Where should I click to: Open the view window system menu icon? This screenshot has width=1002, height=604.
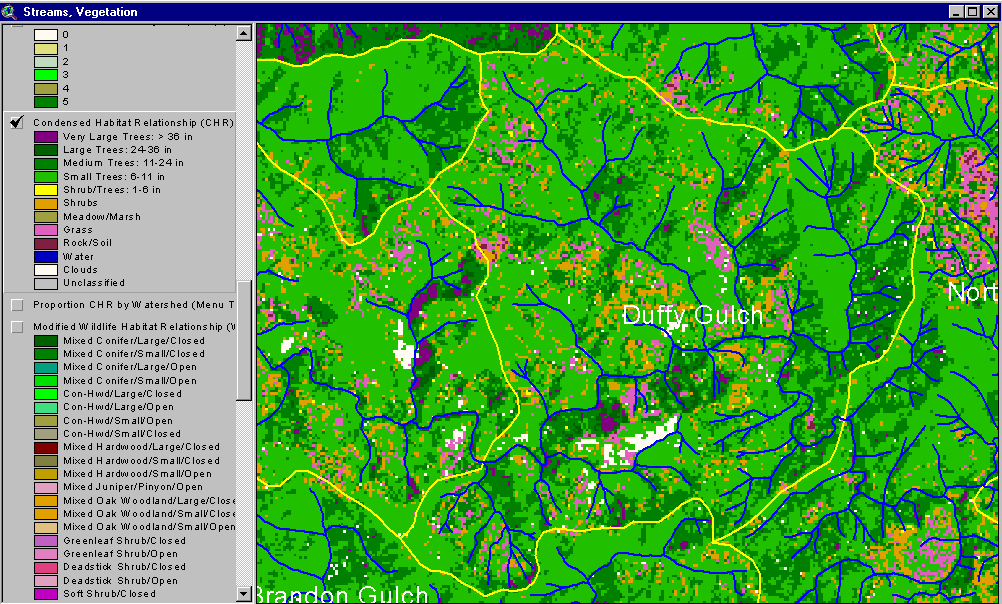click(10, 12)
